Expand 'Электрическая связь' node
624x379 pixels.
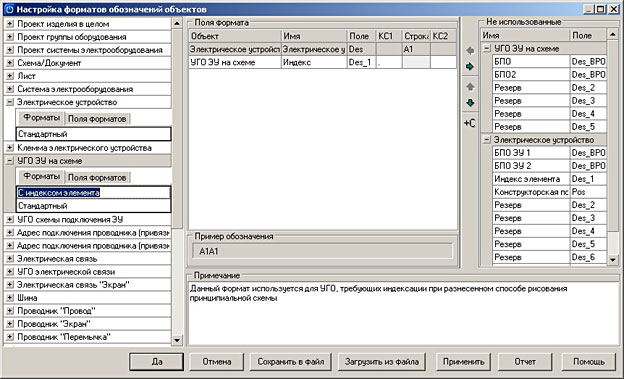[10, 259]
